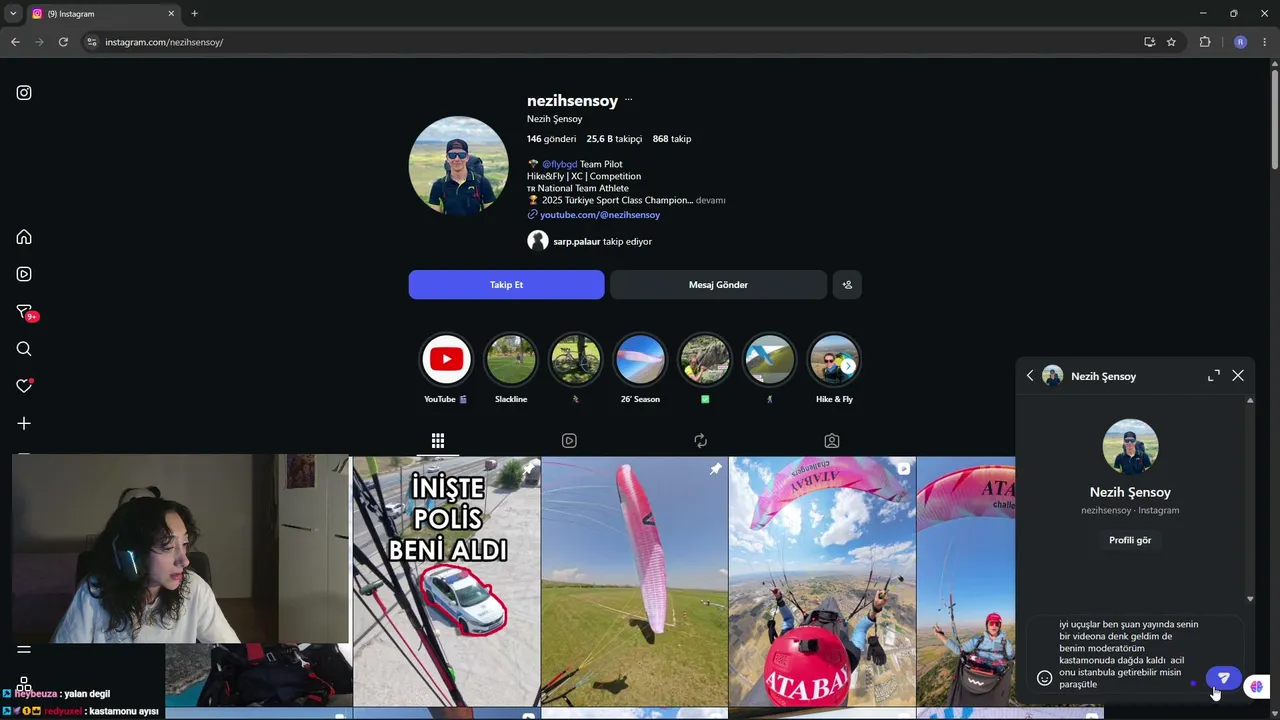Switch to the reposts tab
Screen dimensions: 1280x720
700,441
